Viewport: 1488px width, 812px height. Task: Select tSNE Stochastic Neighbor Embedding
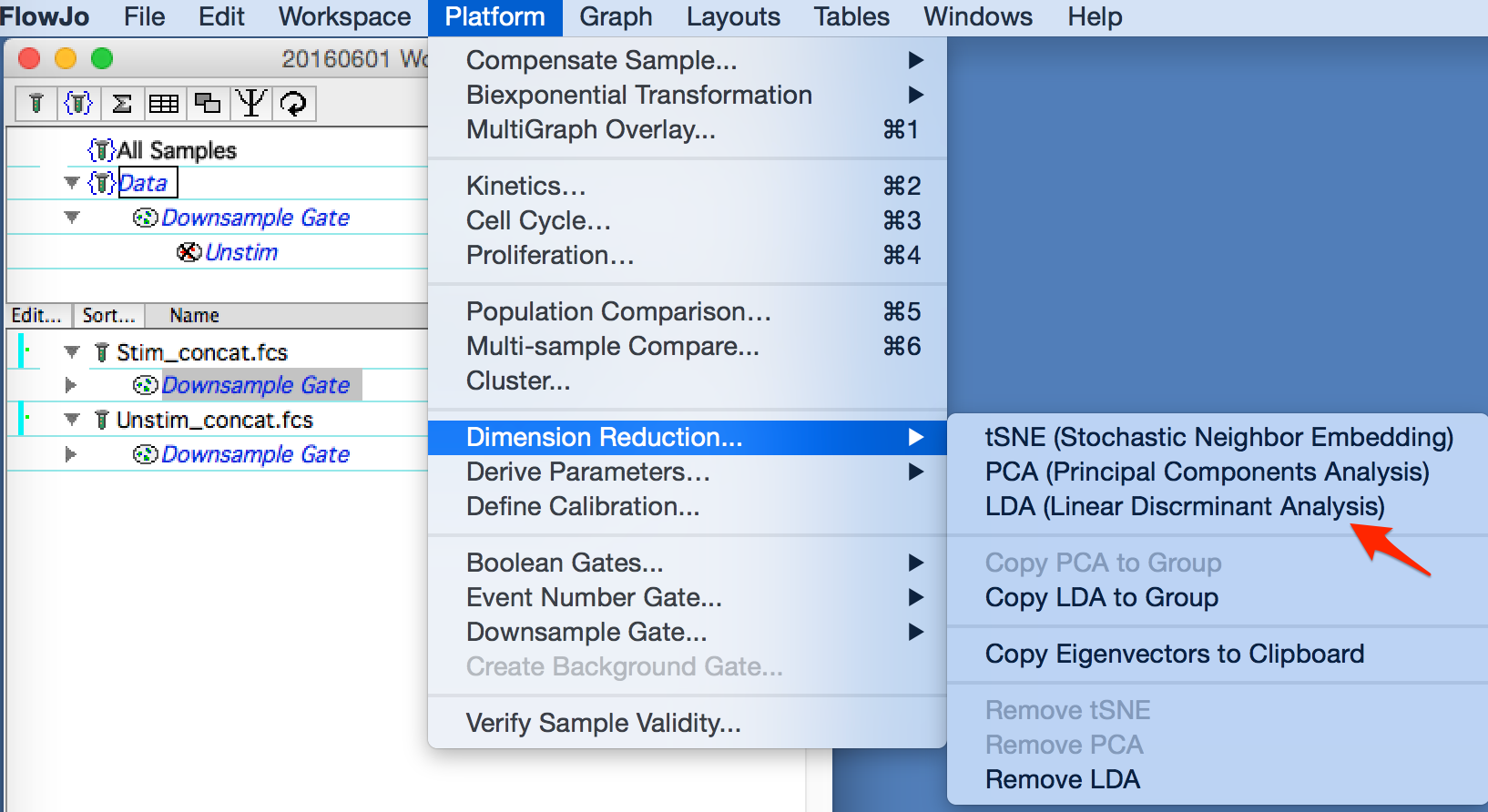[1218, 437]
